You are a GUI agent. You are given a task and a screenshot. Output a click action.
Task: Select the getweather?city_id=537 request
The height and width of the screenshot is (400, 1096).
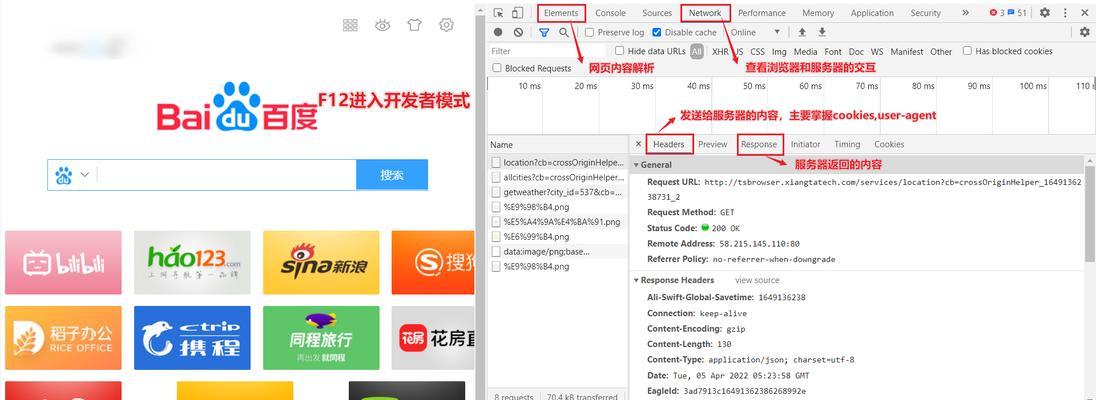click(557, 192)
